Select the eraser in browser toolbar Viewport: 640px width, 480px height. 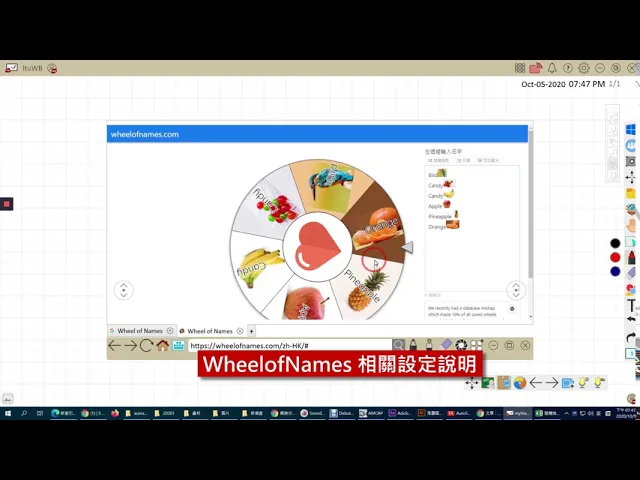[x=446, y=345]
